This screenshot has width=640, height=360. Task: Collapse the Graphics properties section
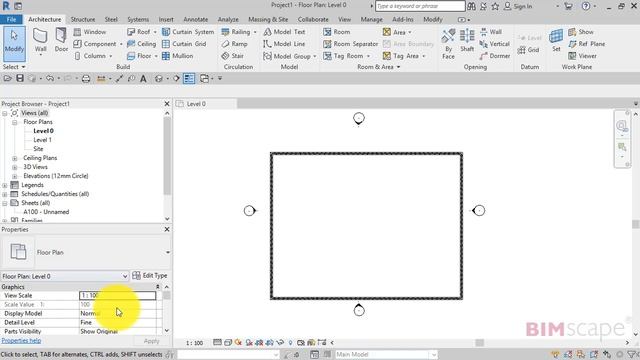click(x=158, y=287)
